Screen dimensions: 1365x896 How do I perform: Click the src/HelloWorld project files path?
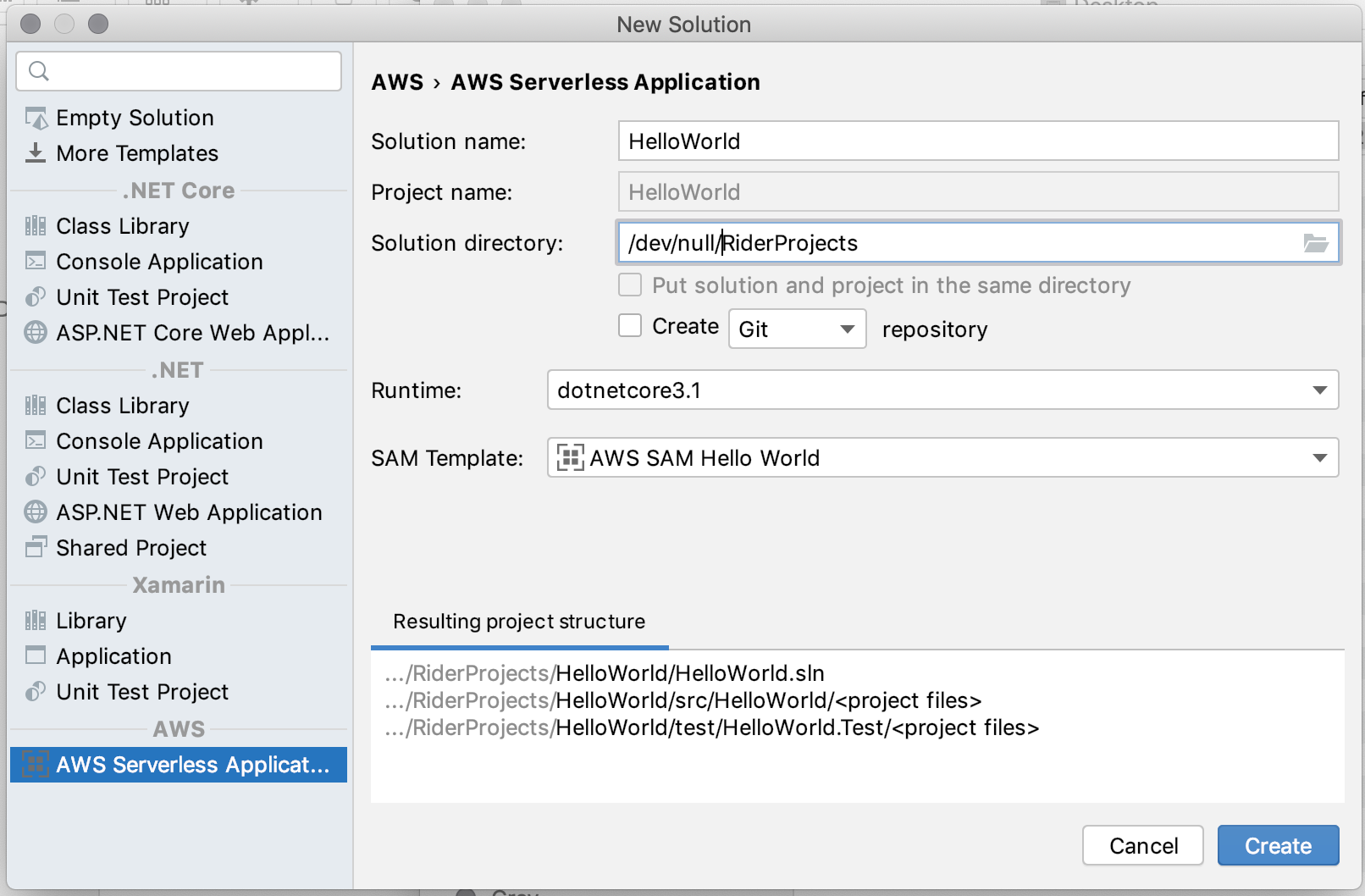tap(683, 700)
